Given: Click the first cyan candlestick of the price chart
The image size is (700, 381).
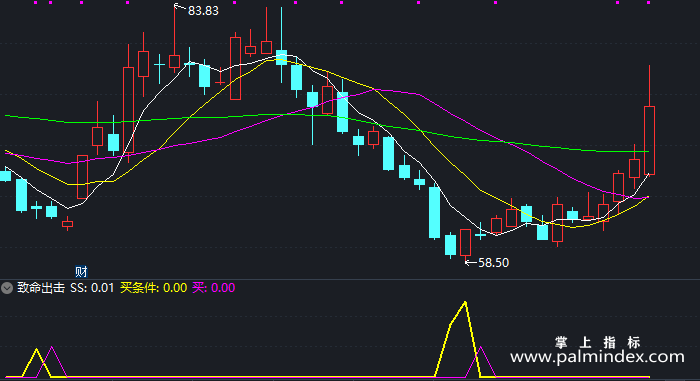Looking at the screenshot, I should (x=5, y=176).
